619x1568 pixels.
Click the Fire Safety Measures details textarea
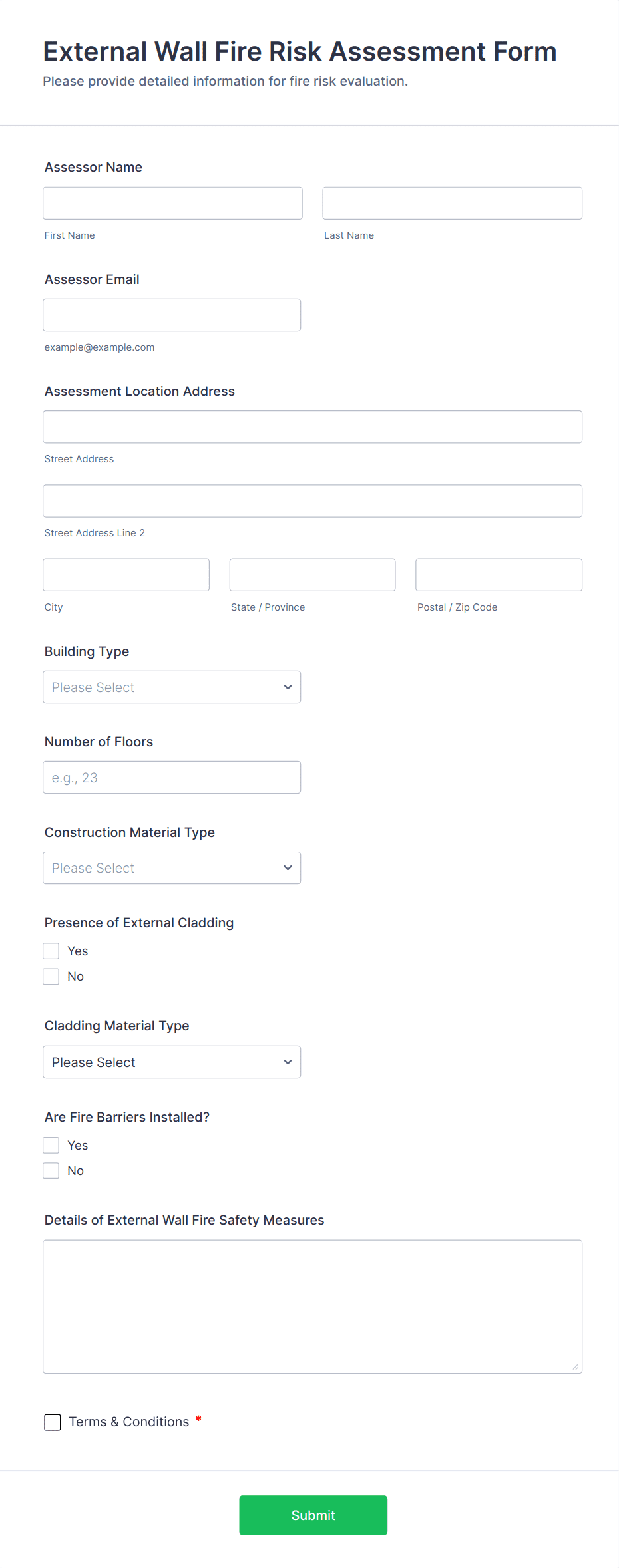[x=312, y=1306]
